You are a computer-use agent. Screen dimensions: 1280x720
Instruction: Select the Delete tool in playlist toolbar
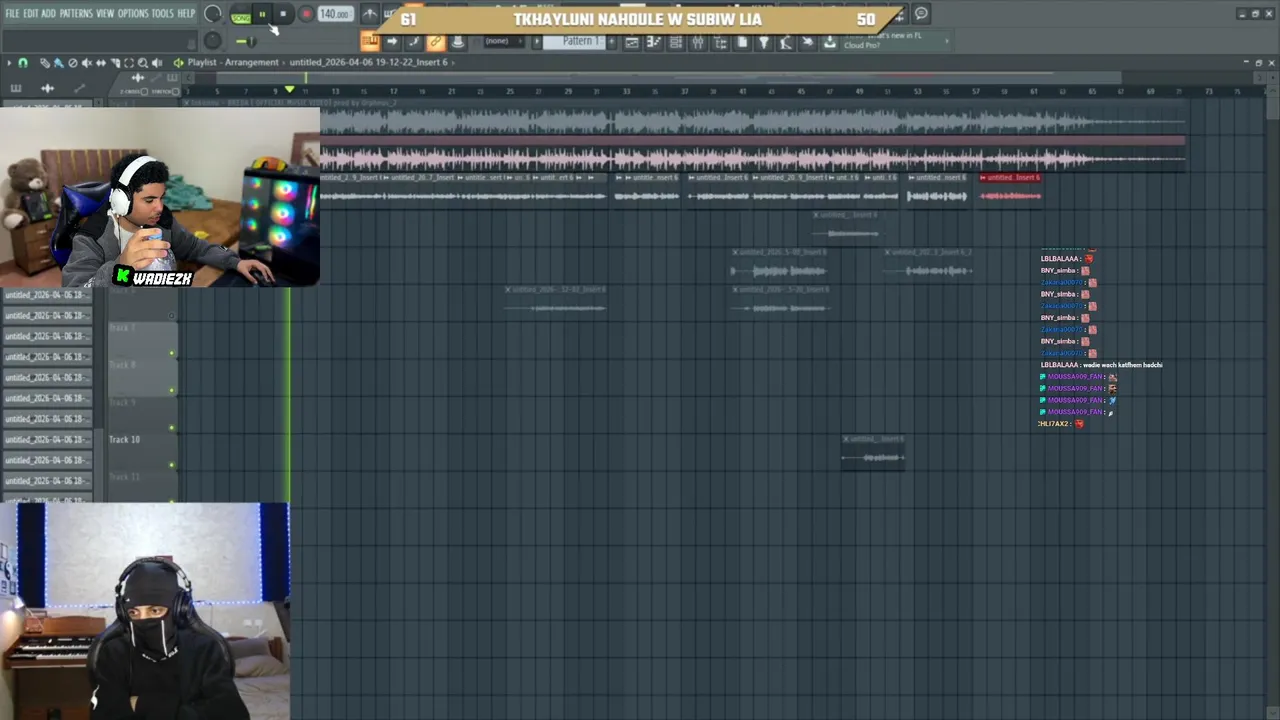[73, 62]
